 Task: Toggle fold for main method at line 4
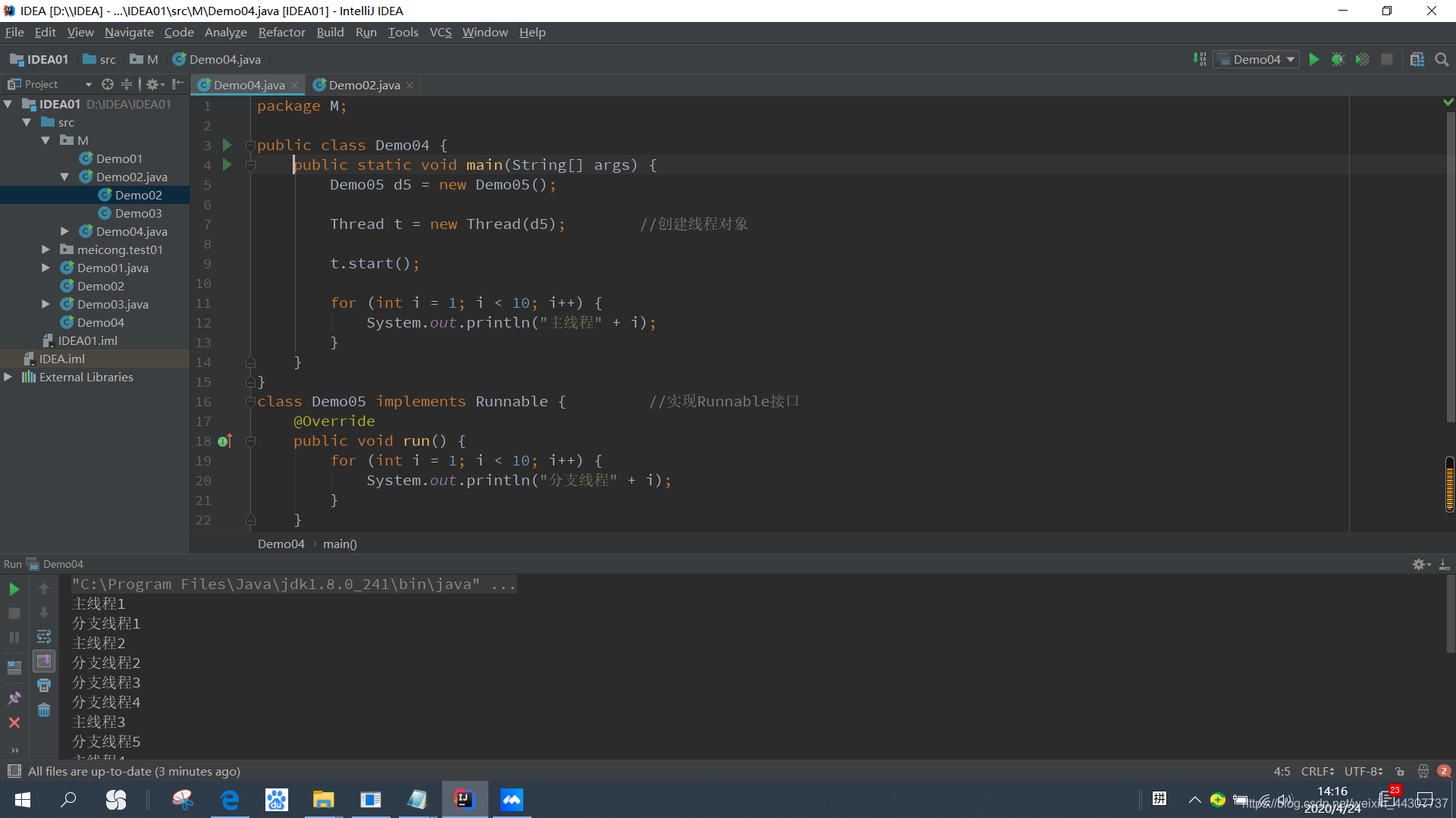point(250,165)
